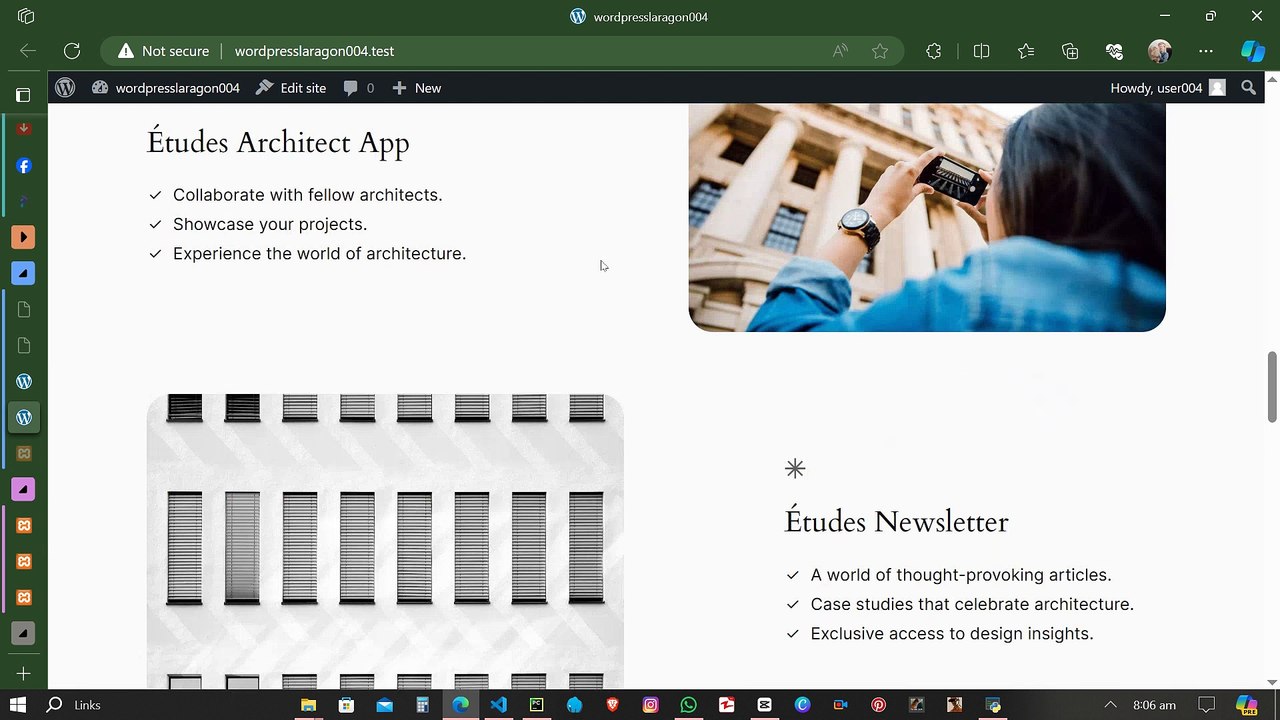Viewport: 1280px width, 720px height.
Task: Open Microsoft Store from the taskbar
Action: click(346, 705)
